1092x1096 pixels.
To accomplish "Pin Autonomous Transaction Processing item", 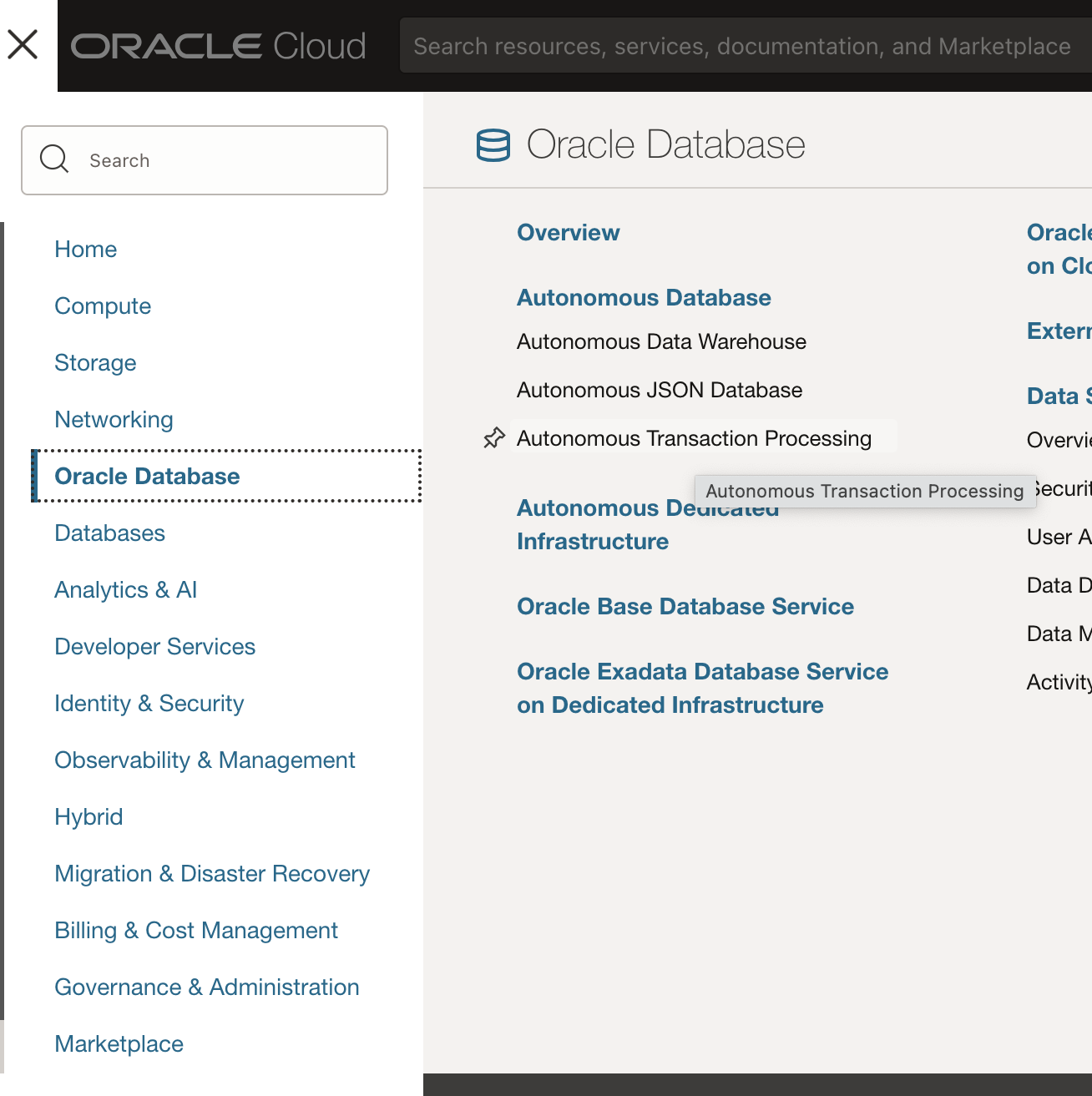I will coord(494,437).
